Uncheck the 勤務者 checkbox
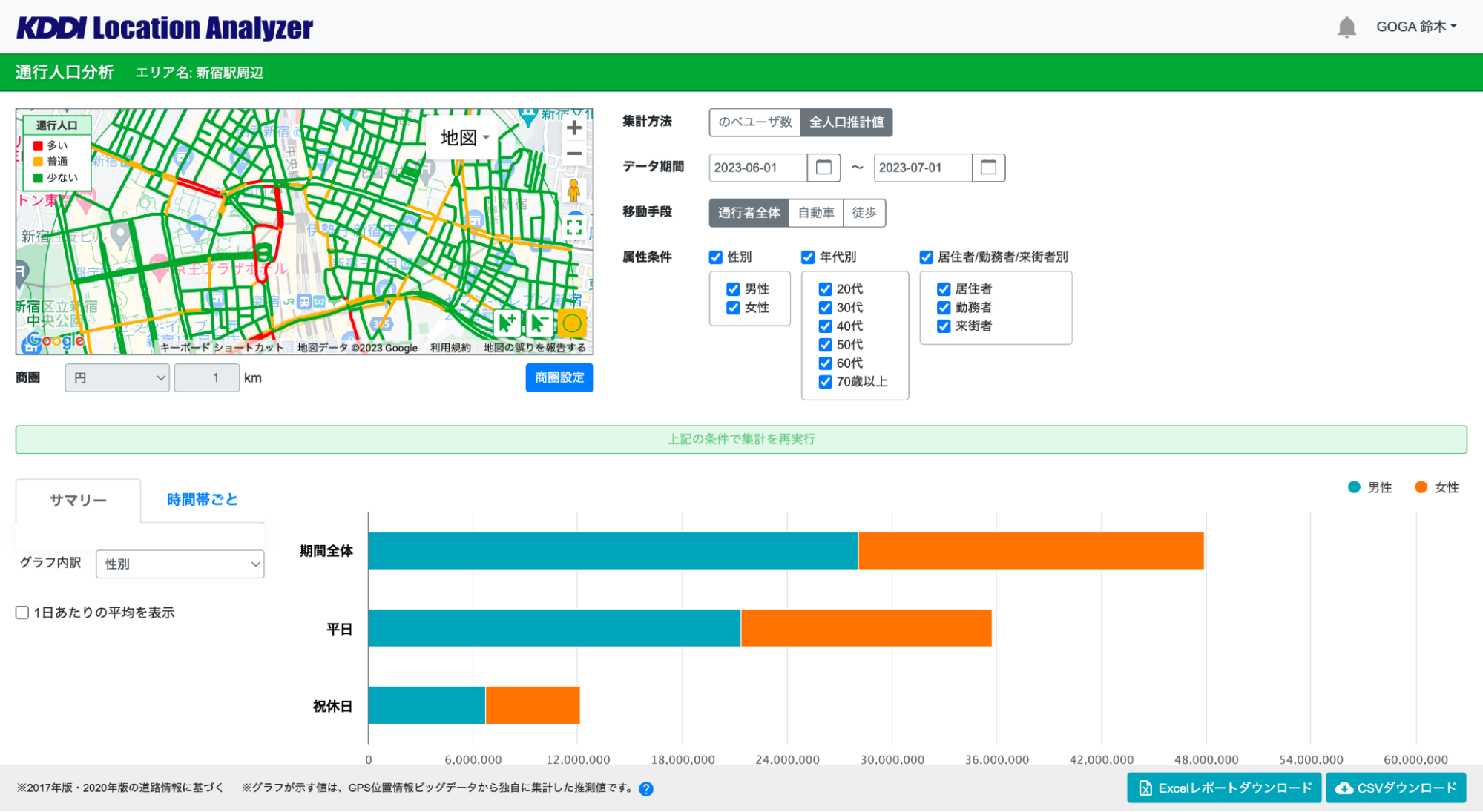The width and height of the screenshot is (1483, 812). (x=944, y=308)
